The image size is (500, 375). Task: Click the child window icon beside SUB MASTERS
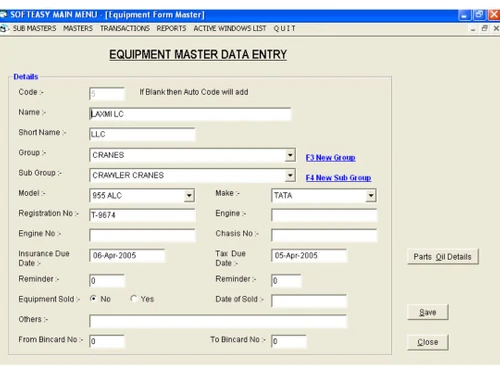[x=4, y=29]
